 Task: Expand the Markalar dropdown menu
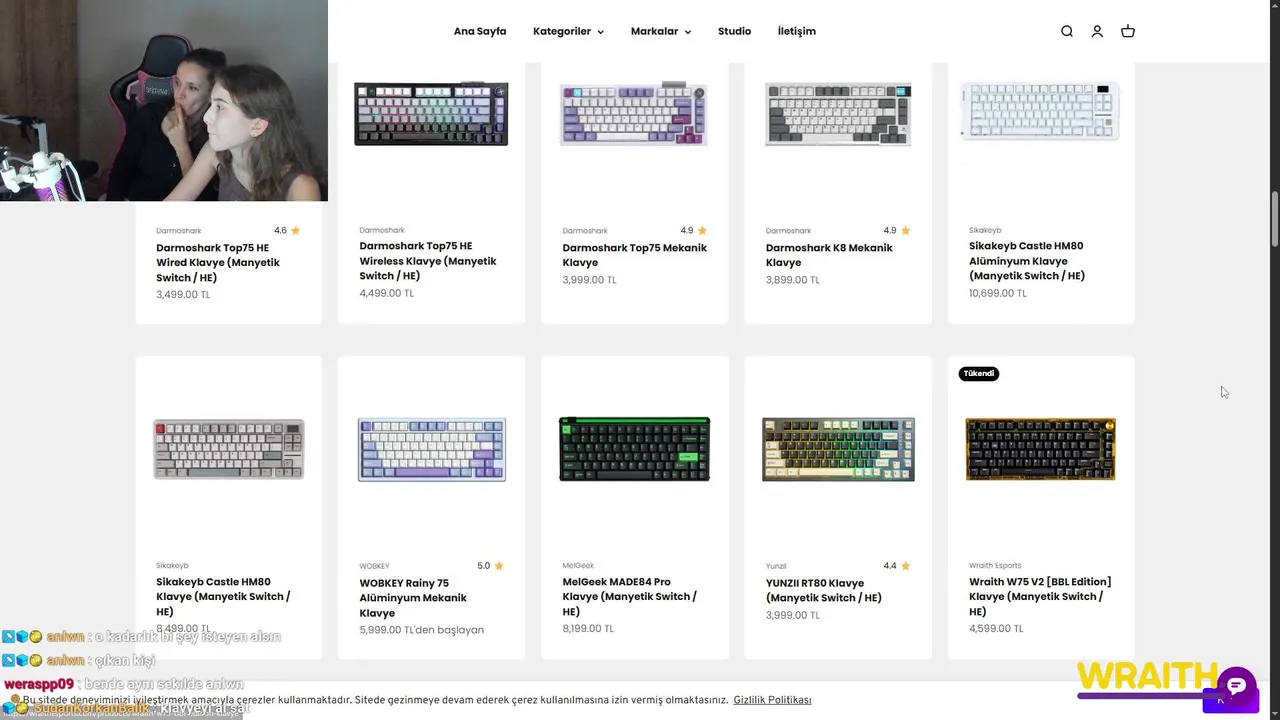point(661,31)
